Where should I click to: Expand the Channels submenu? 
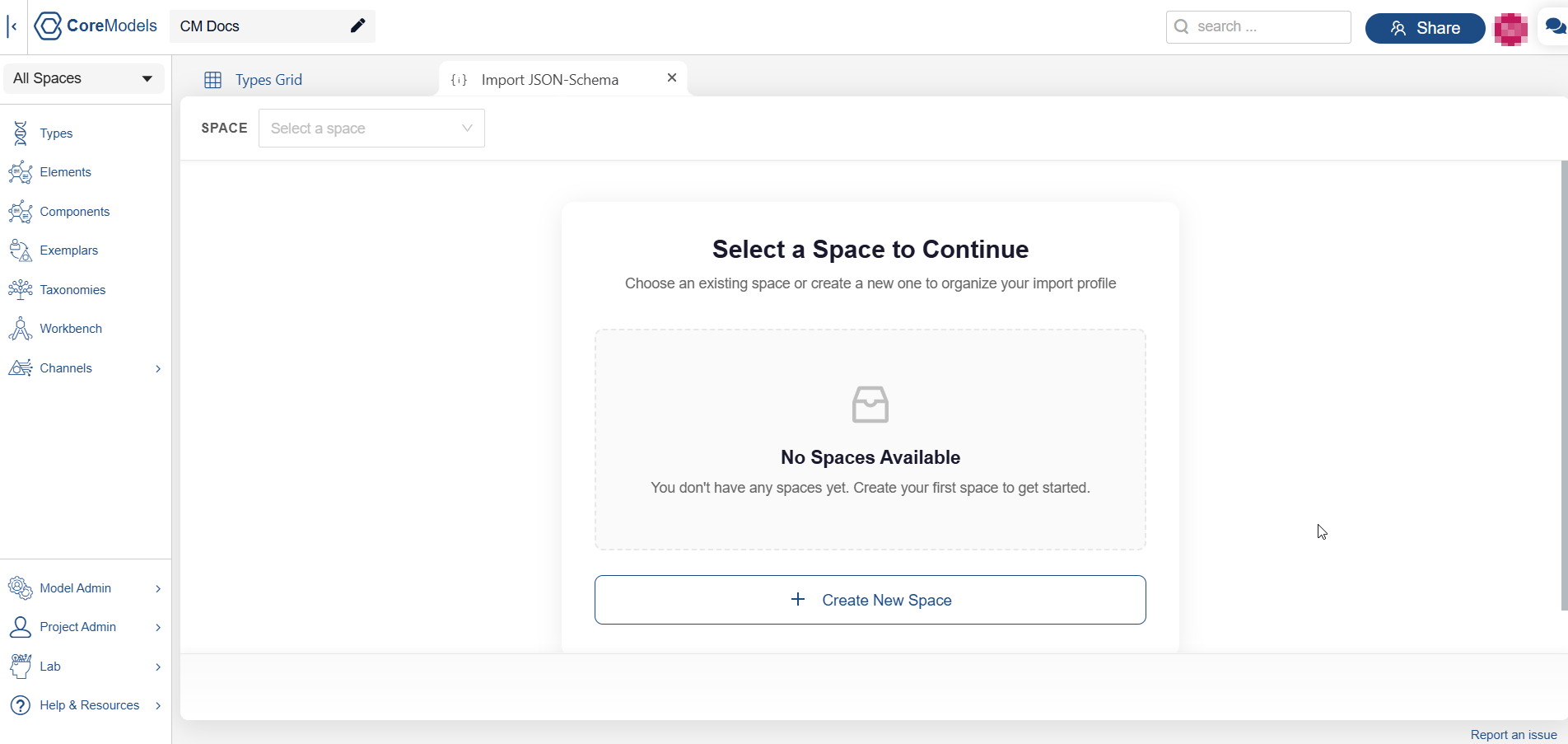click(x=157, y=368)
